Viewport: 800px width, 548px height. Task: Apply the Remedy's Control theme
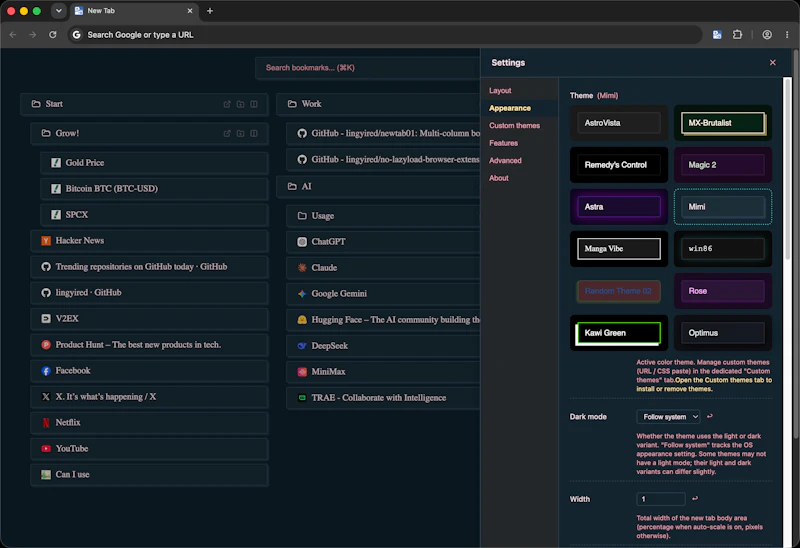(619, 165)
